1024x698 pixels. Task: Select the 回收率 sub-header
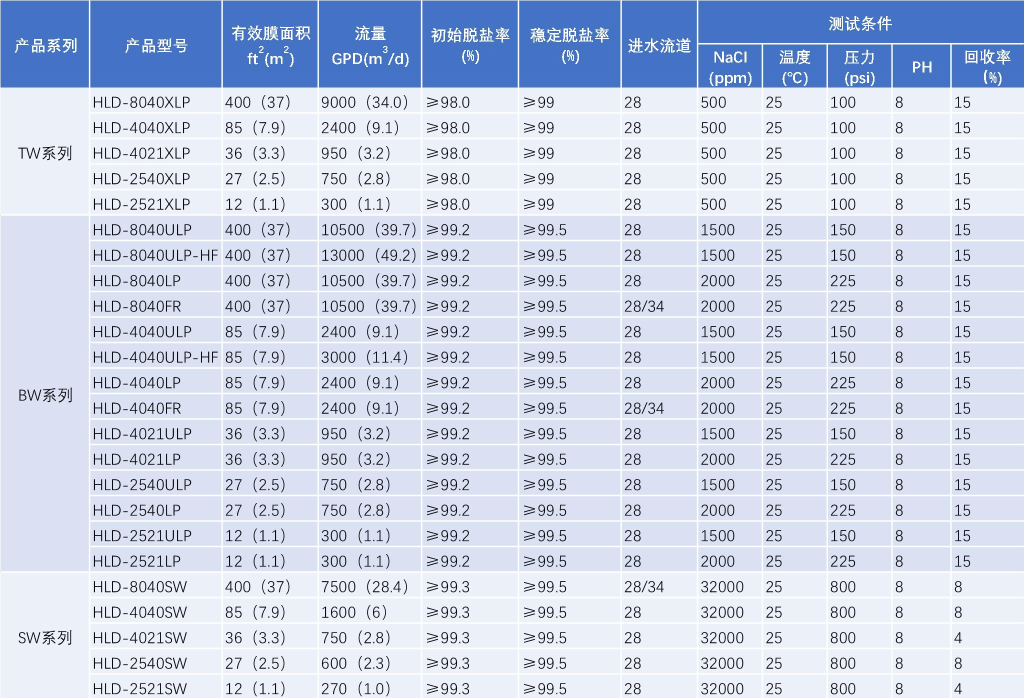click(x=986, y=67)
